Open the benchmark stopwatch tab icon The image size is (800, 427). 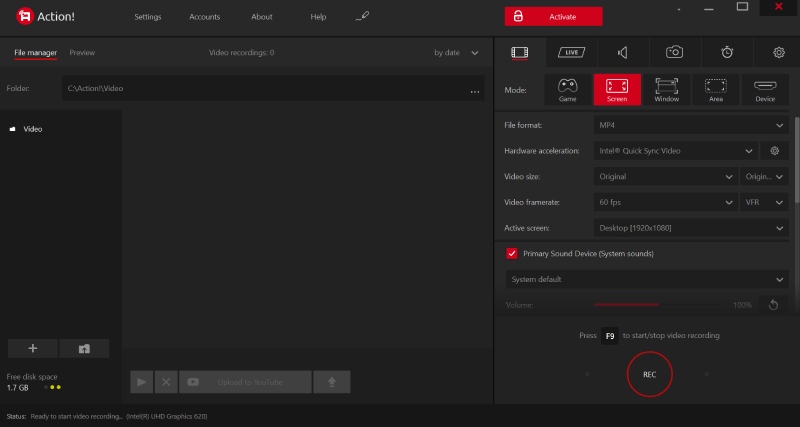(x=727, y=52)
